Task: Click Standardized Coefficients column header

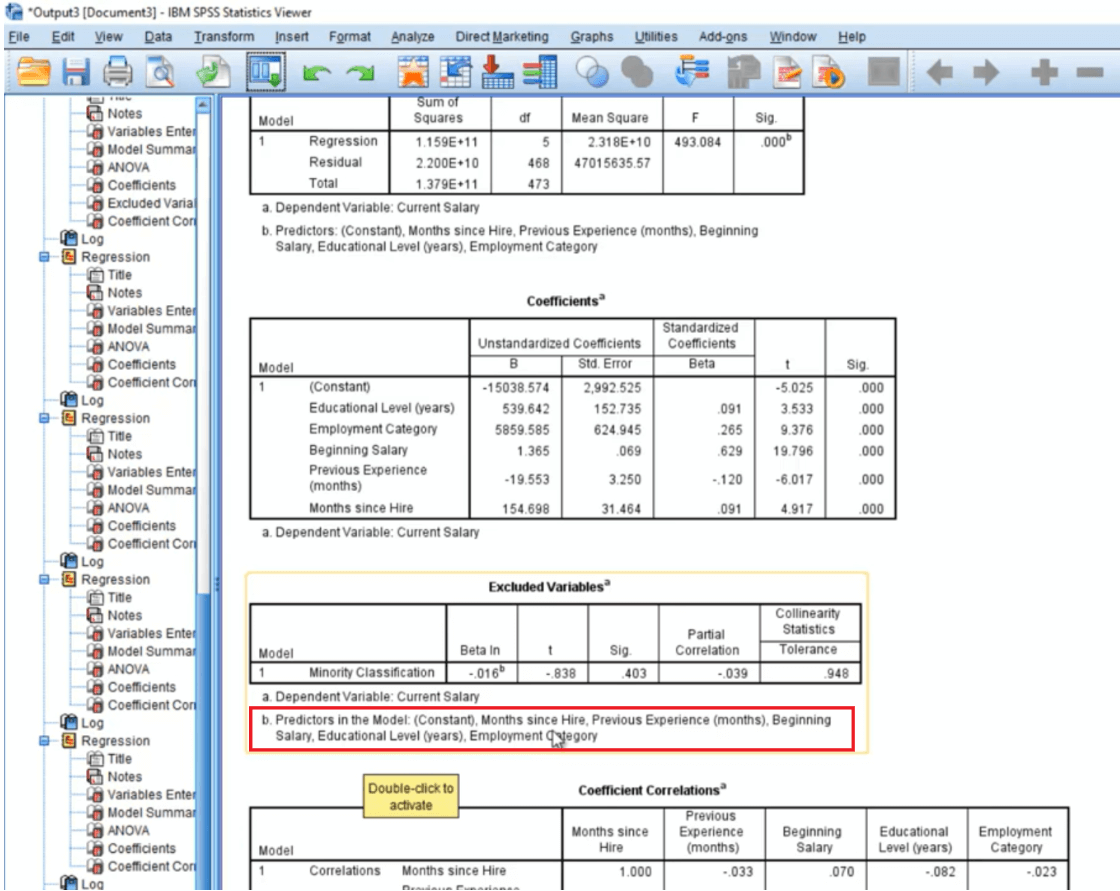Action: pyautogui.click(x=701, y=336)
